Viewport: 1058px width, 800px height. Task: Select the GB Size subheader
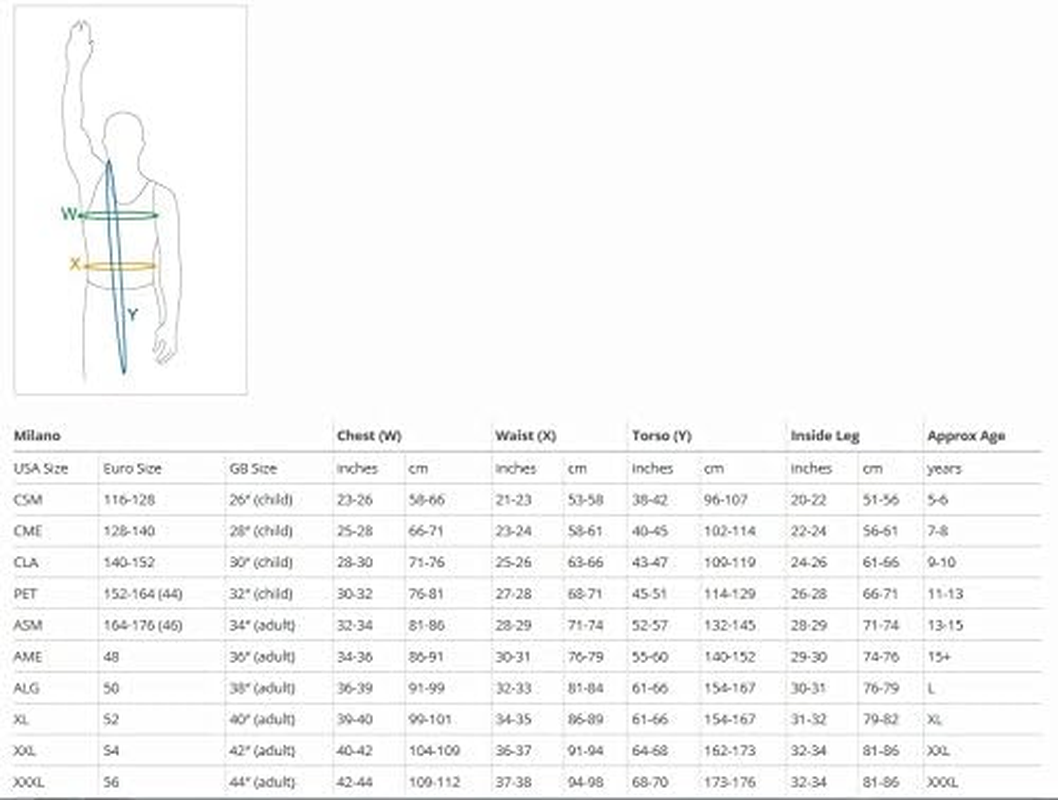pyautogui.click(x=252, y=468)
